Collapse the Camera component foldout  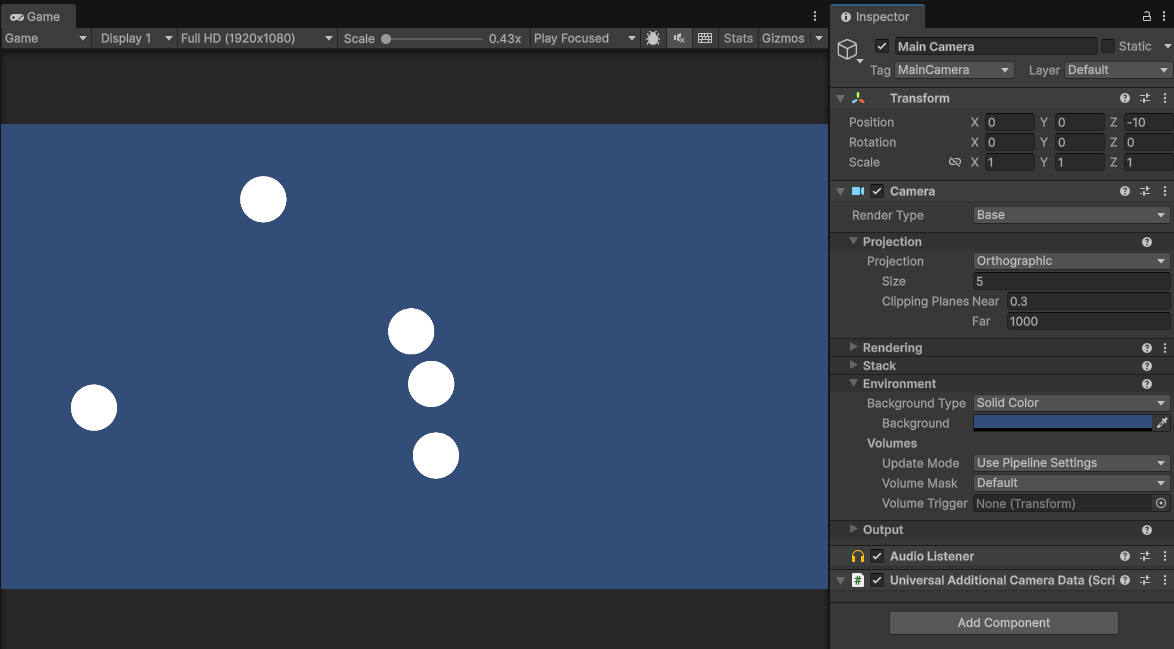coord(841,191)
